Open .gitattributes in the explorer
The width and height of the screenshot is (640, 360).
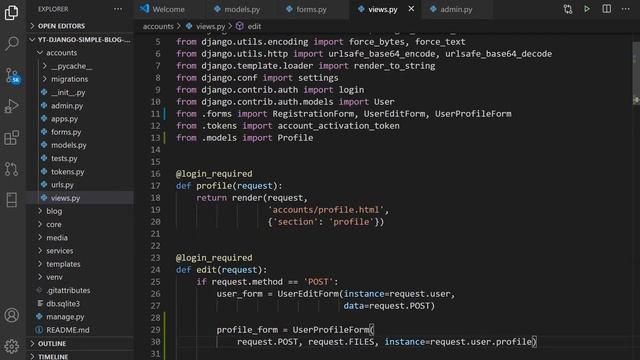click(x=80, y=290)
